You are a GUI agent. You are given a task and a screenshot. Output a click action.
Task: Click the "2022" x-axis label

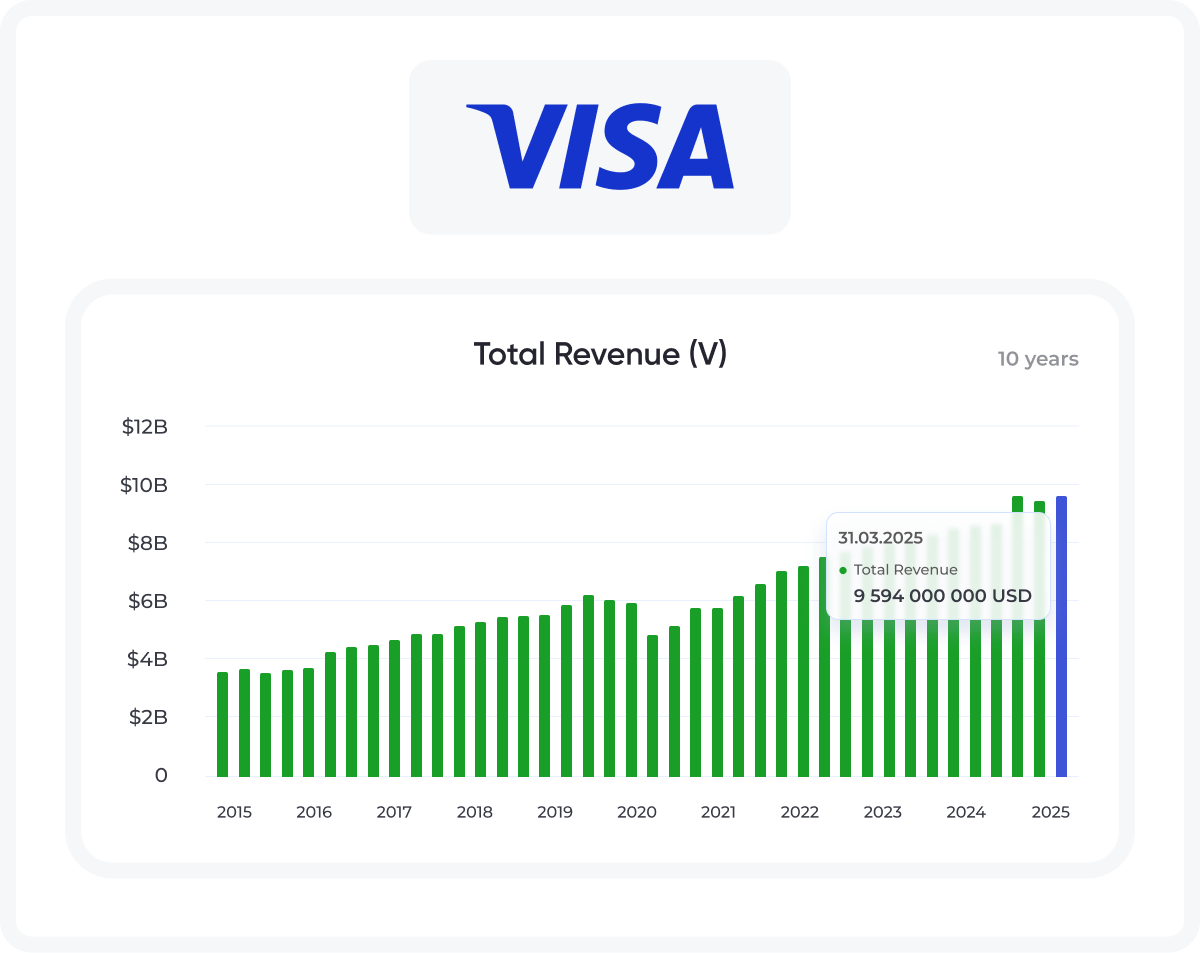pos(800,812)
